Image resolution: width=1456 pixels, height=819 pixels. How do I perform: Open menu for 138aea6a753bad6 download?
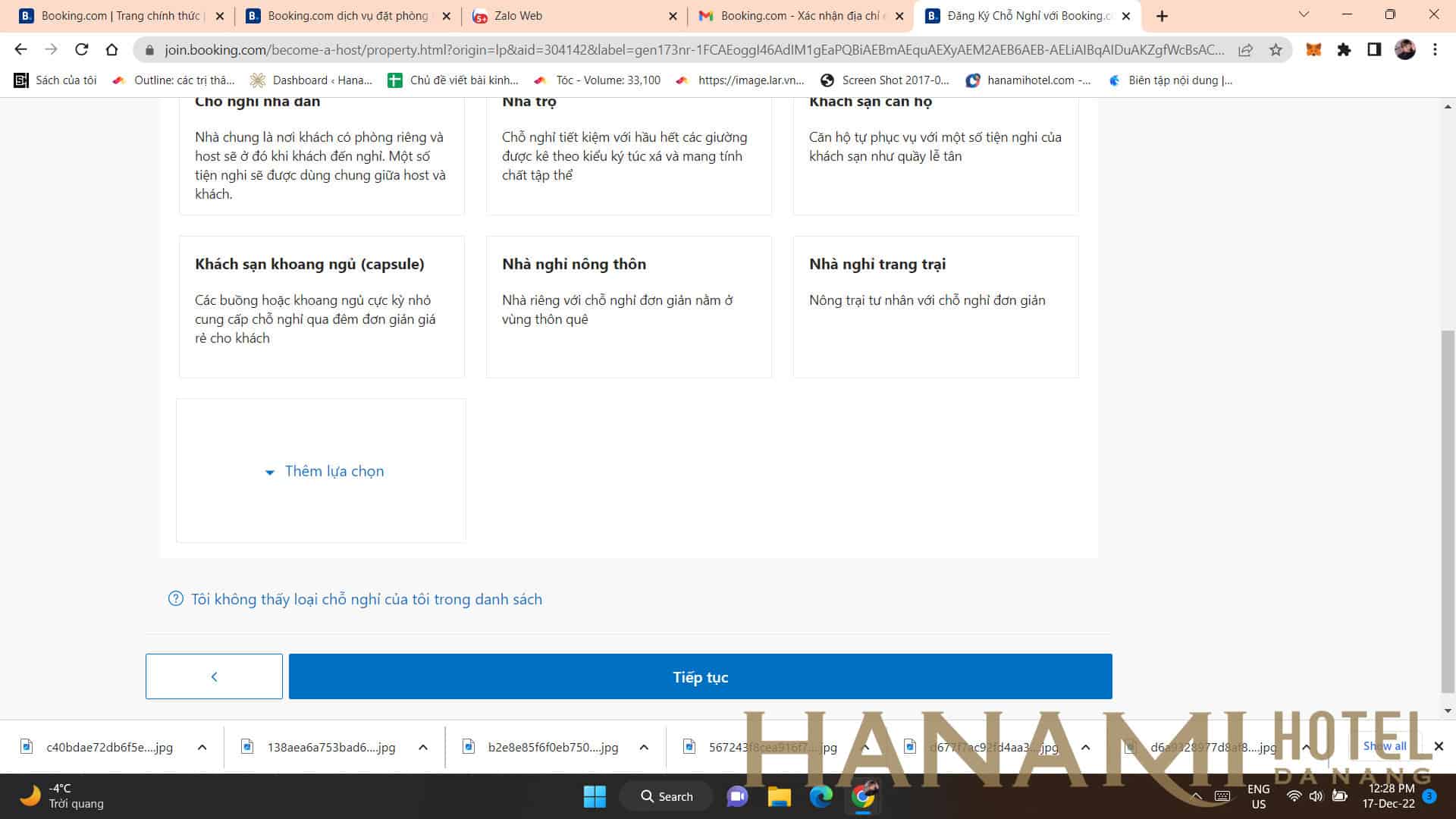423,748
